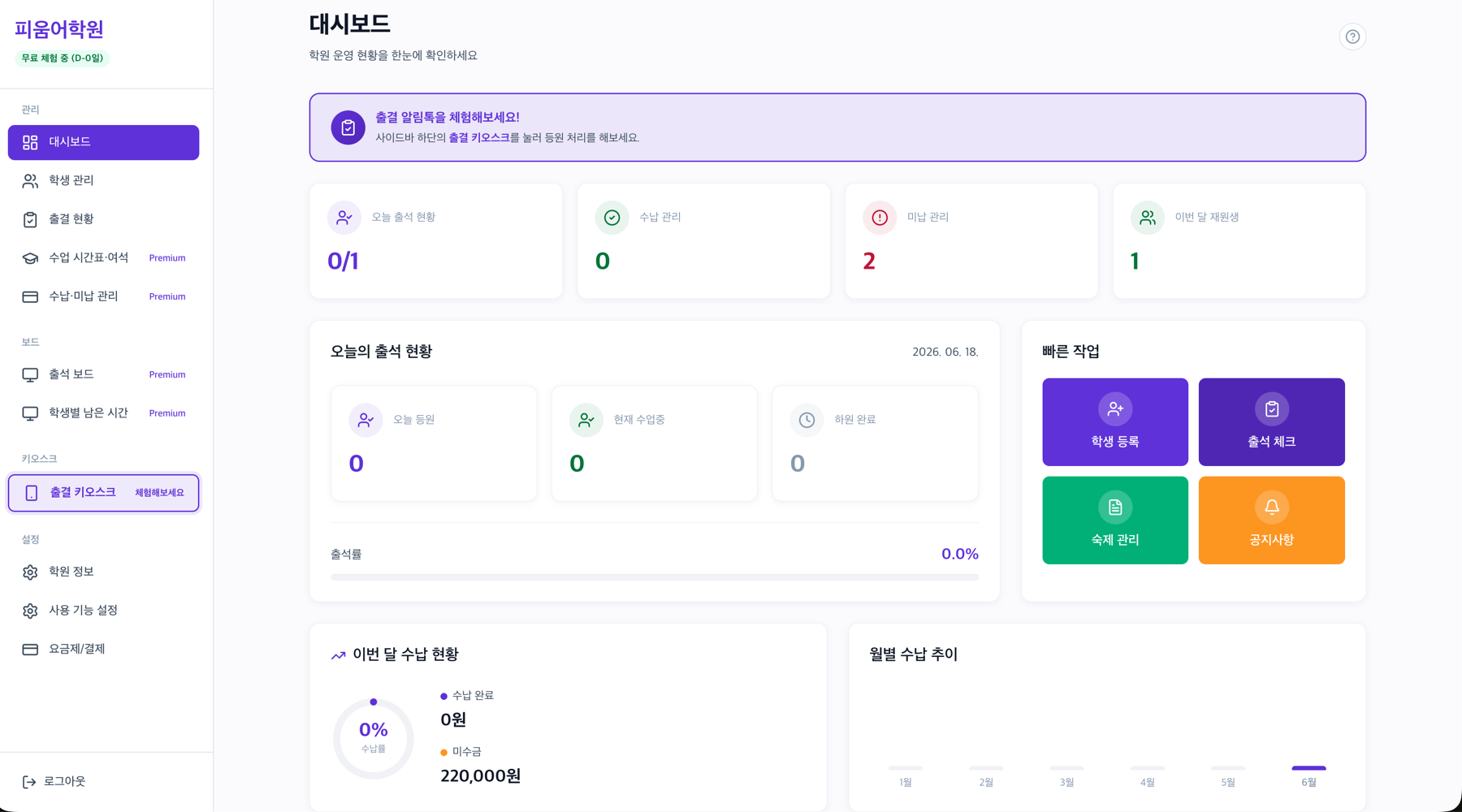The image size is (1462, 812).
Task: Click the monitor icon for 학생별 남은 시간
Action: 30,413
